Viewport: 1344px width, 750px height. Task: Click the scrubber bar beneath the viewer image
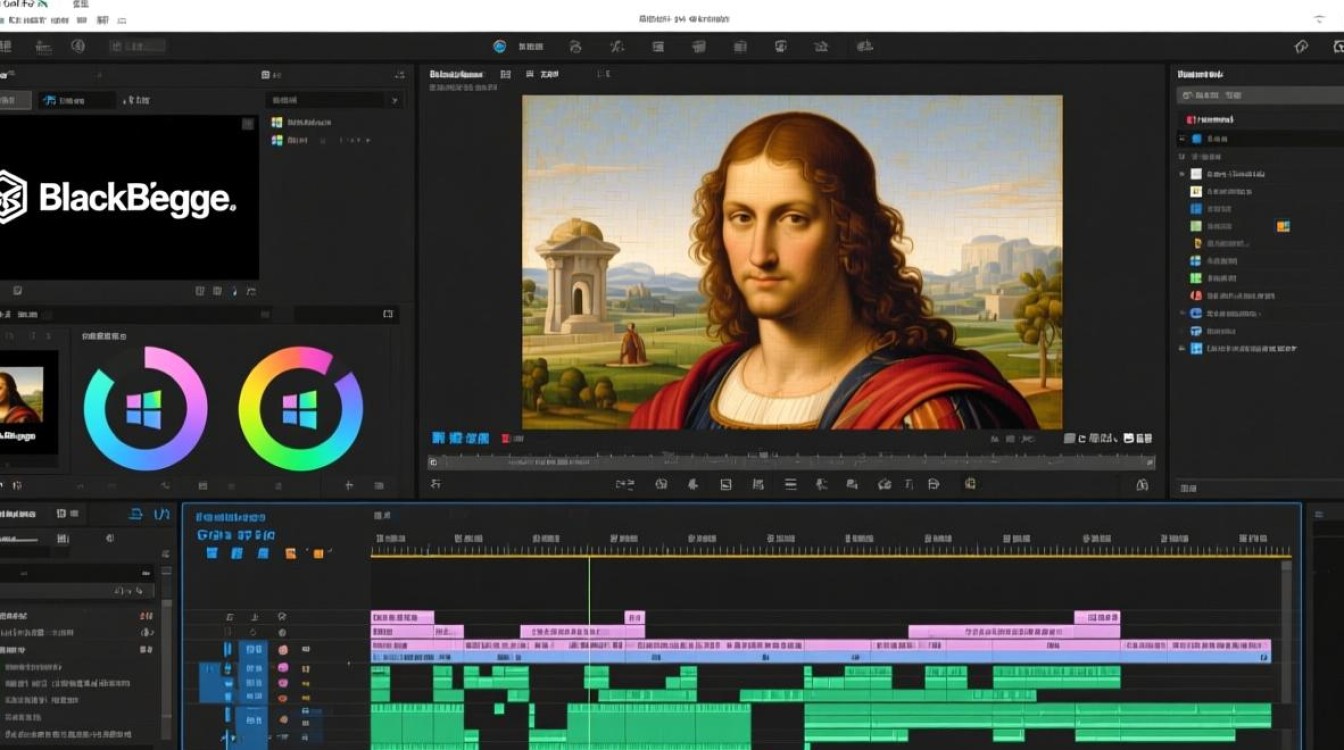click(790, 462)
